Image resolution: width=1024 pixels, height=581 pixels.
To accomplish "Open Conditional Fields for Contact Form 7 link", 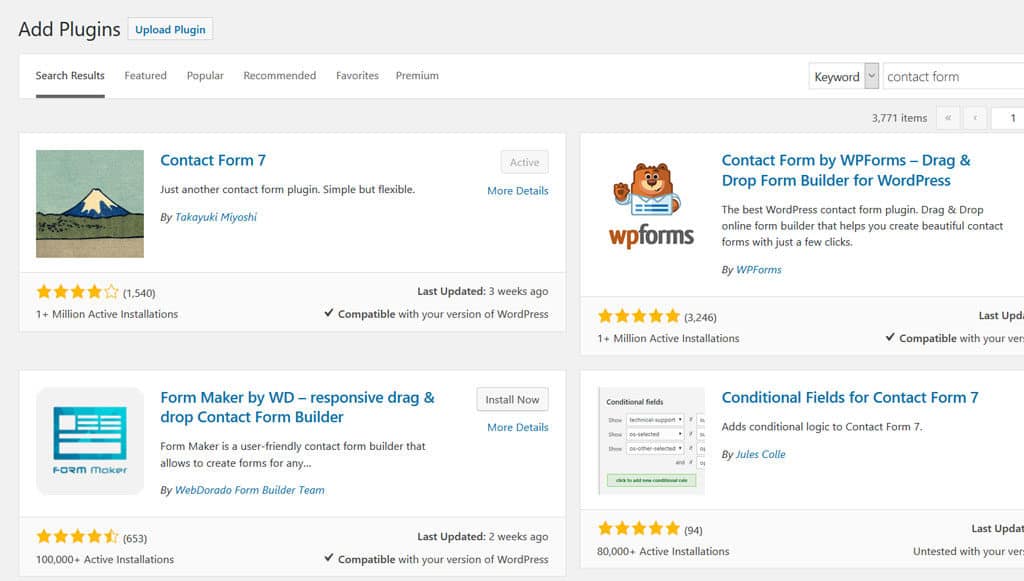I will [850, 398].
